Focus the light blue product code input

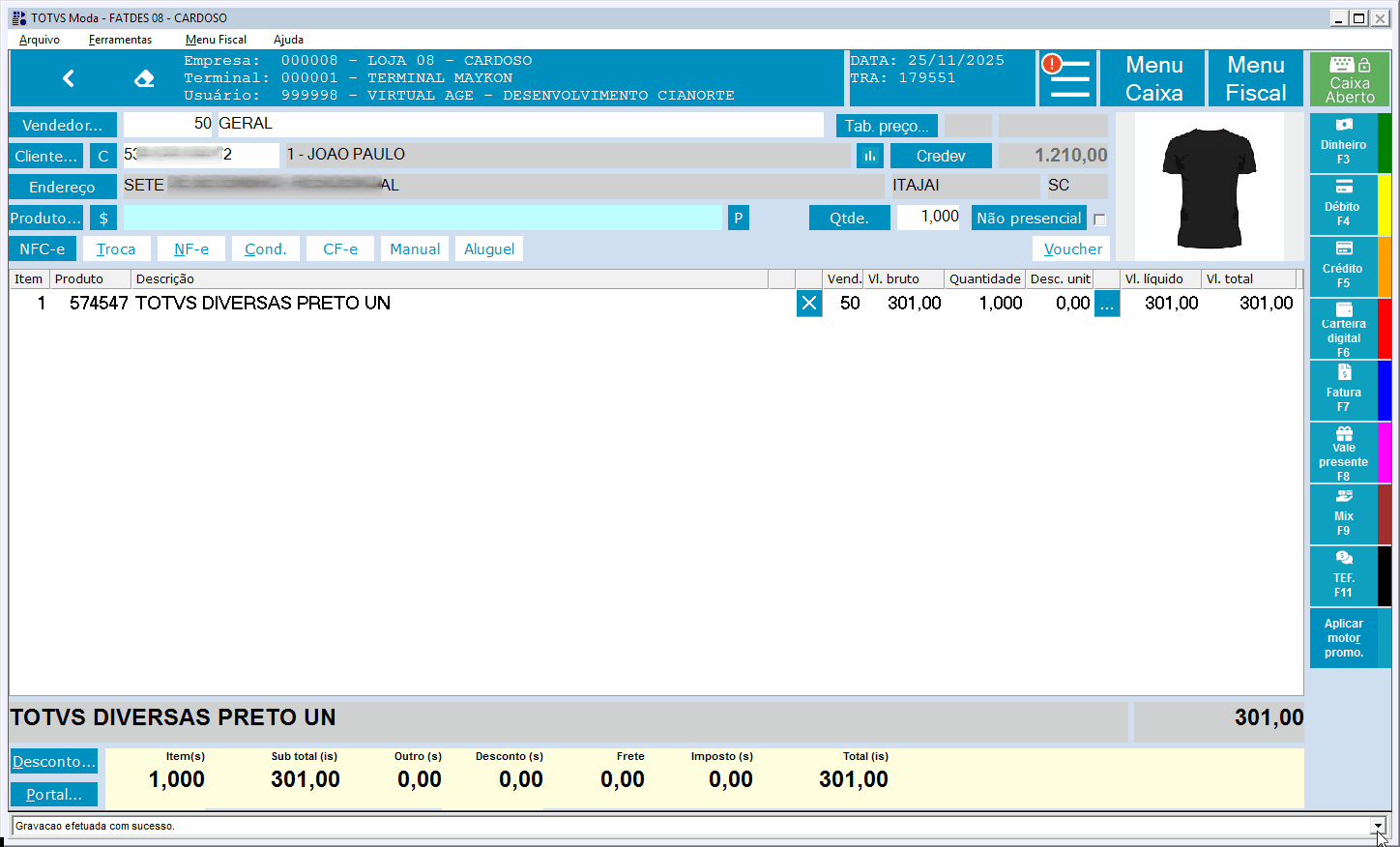[423, 218]
